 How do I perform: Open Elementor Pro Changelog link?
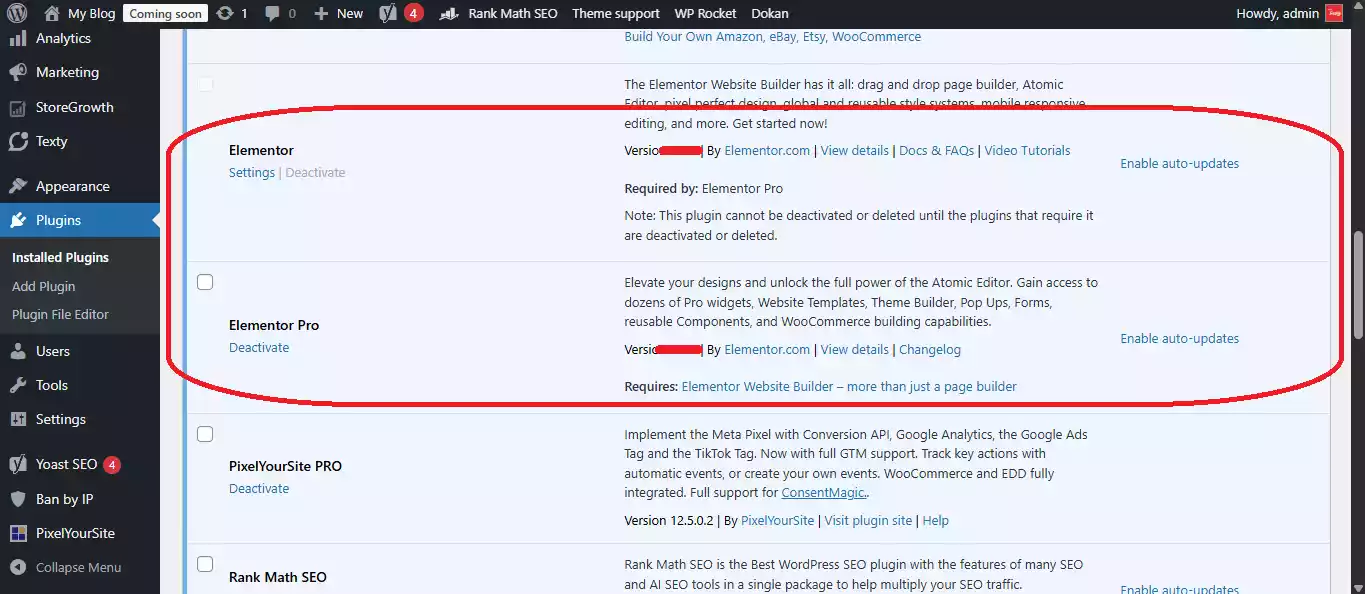tap(930, 349)
